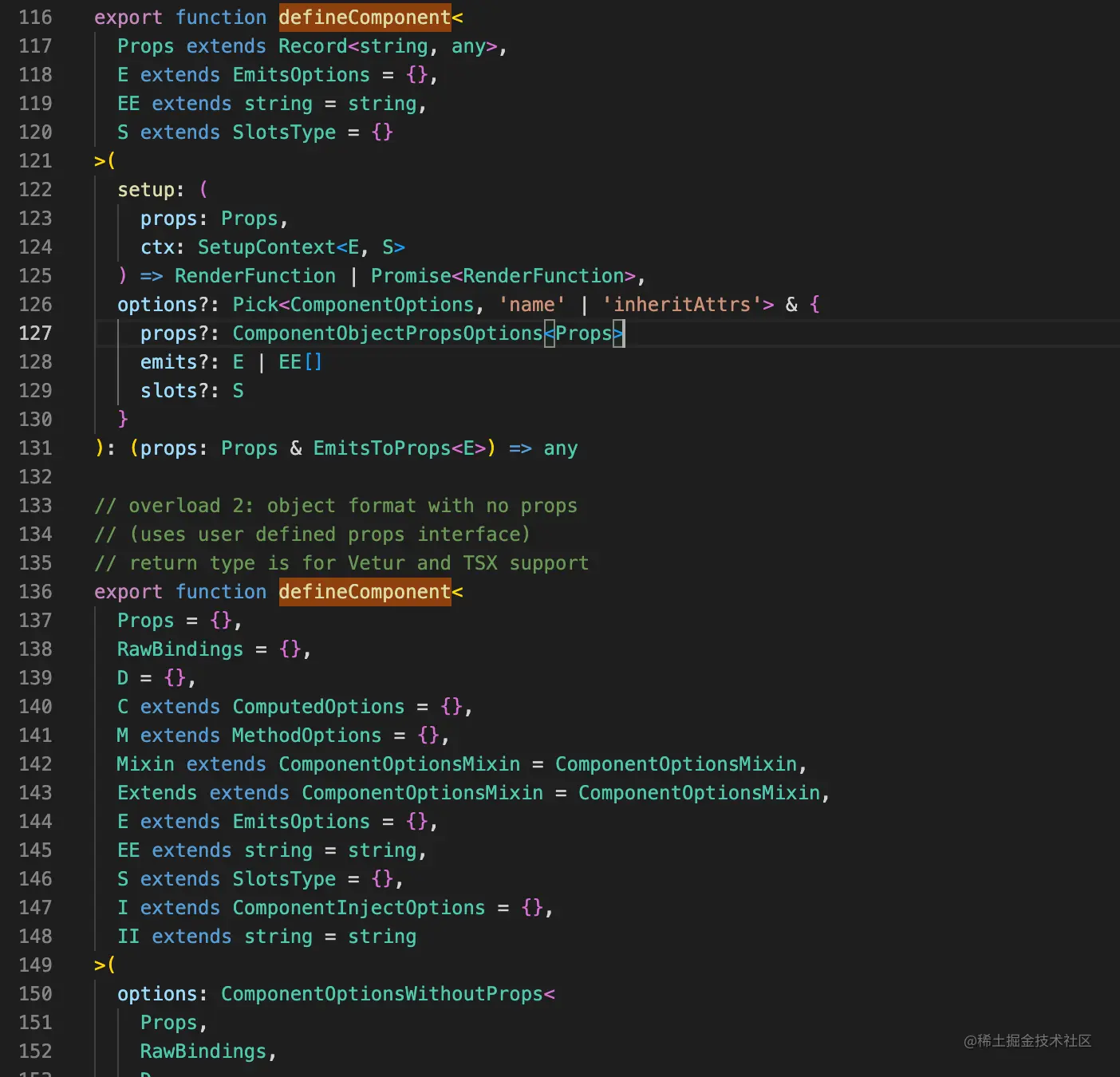Image resolution: width=1120 pixels, height=1077 pixels.
Task: Click line number 149 in the gutter
Action: [x=35, y=965]
